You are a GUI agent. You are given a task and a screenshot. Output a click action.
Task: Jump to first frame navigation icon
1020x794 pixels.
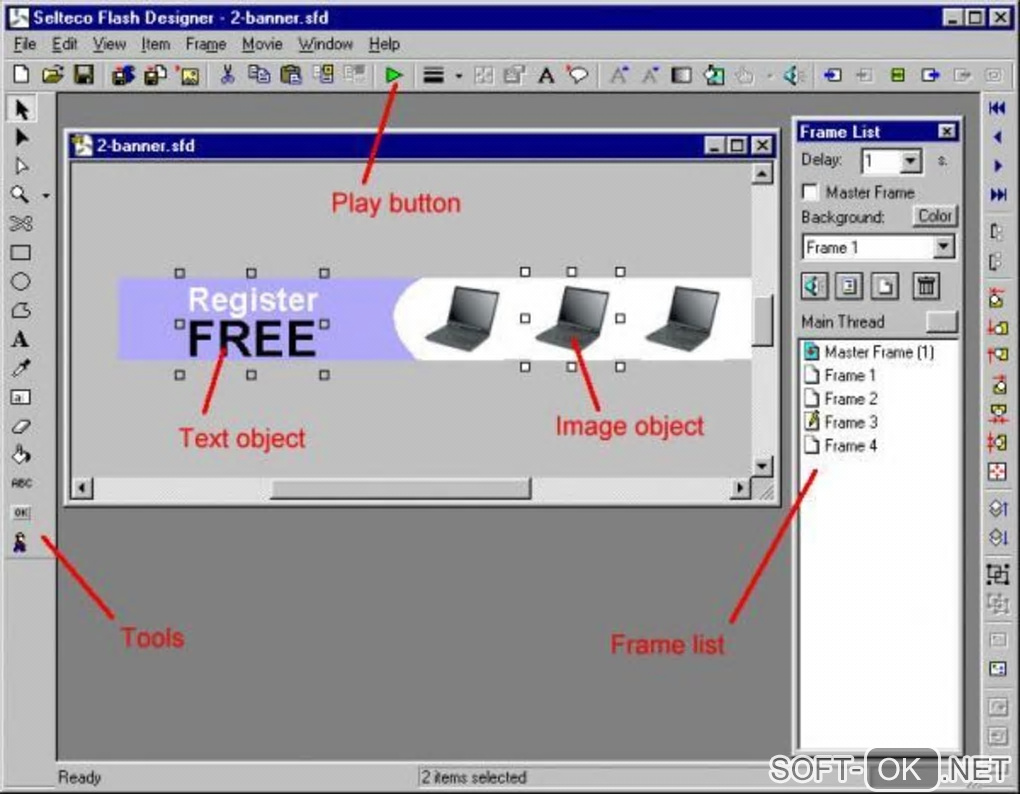click(997, 108)
